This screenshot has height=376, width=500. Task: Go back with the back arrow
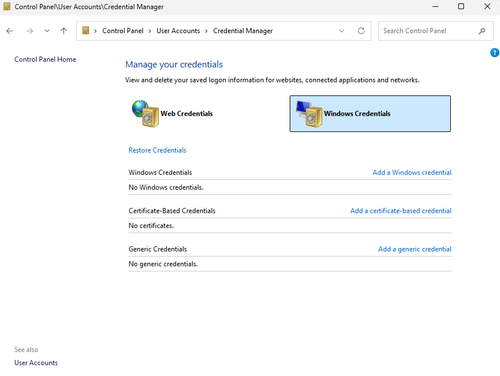coord(10,31)
